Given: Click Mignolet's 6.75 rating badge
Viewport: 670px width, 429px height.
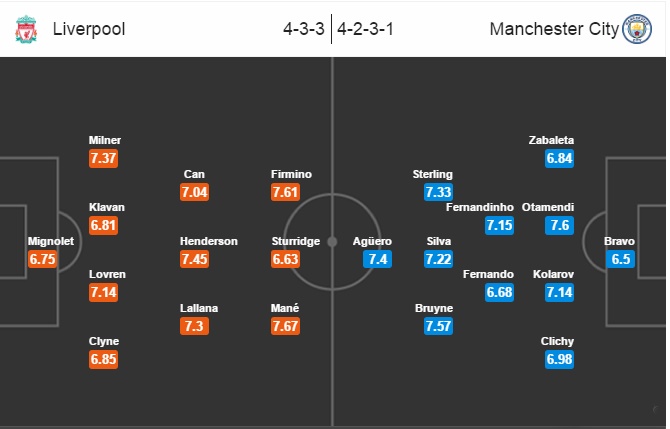Looking at the screenshot, I should 45,258.
